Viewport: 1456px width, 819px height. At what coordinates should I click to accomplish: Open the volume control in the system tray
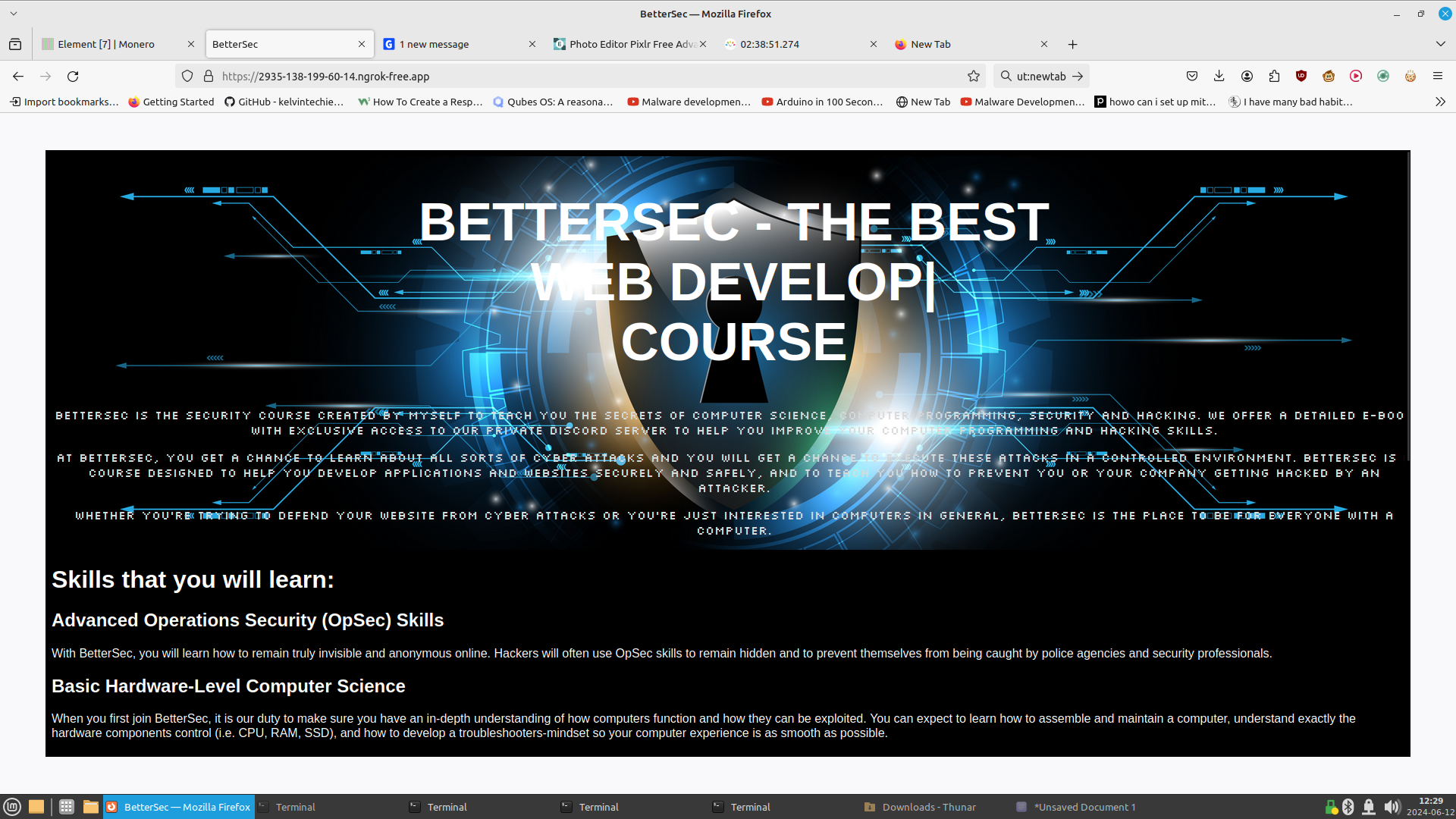pyautogui.click(x=1392, y=807)
